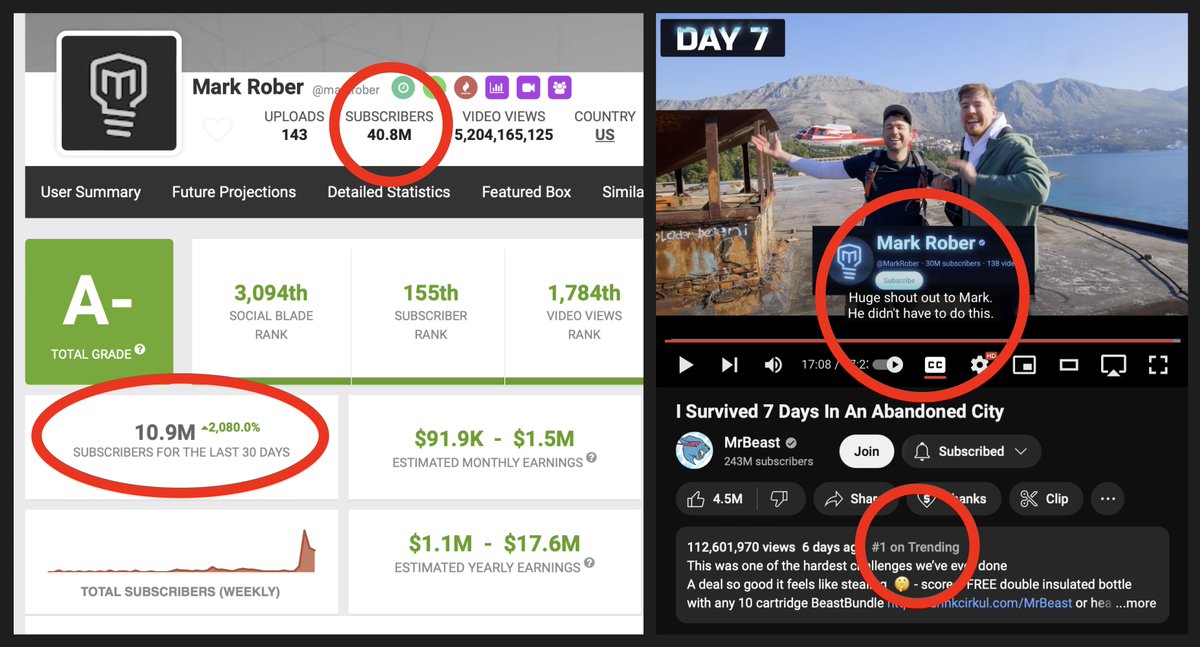Click the Join button
1200x647 pixels.
tap(866, 451)
